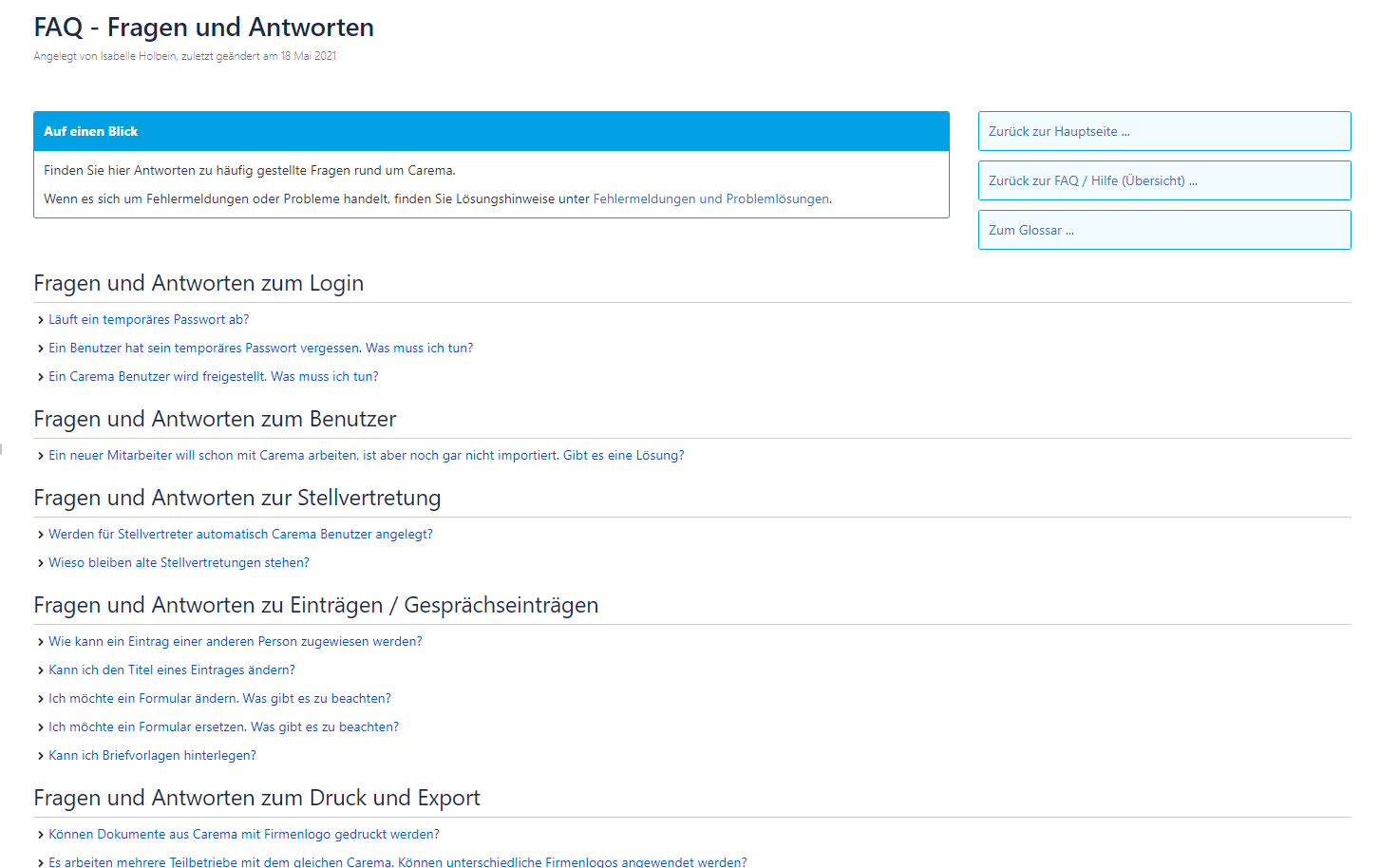This screenshot has height=868, width=1399.
Task: Expand chevron beside 'Läuft ein temporäres Passwort ab?'
Action: [x=41, y=321]
